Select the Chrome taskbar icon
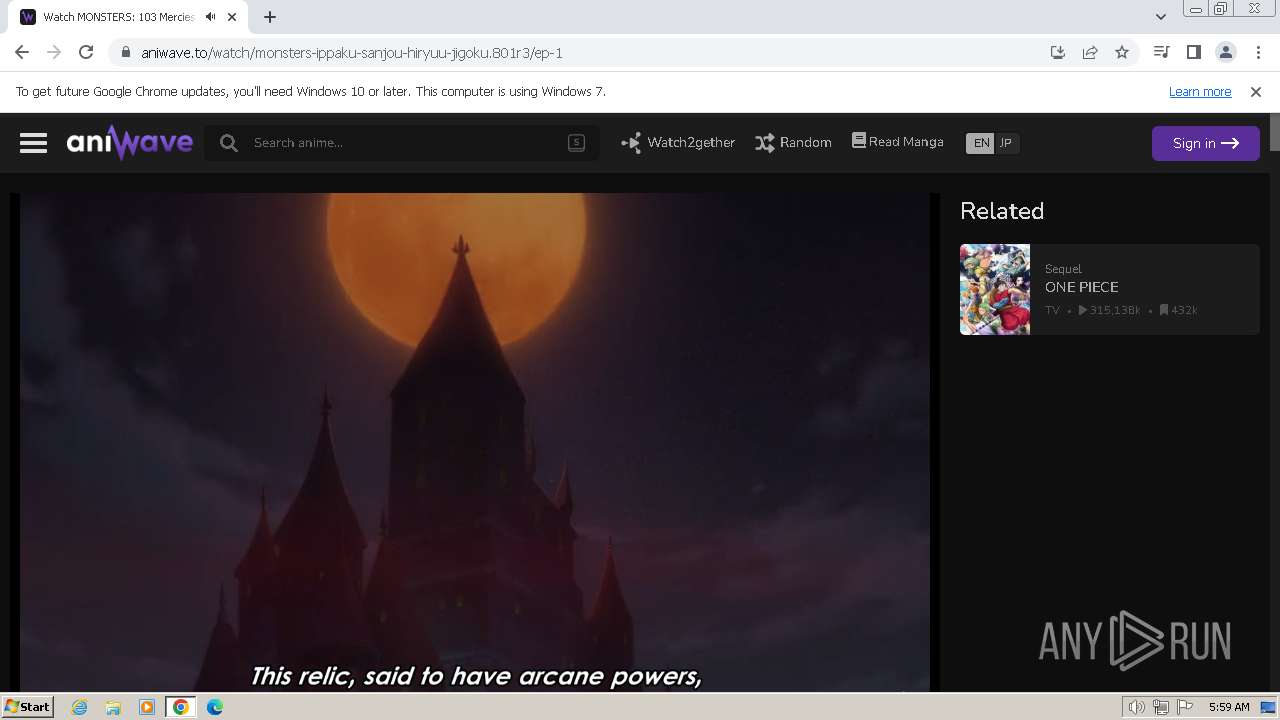1280x720 pixels. [x=181, y=707]
